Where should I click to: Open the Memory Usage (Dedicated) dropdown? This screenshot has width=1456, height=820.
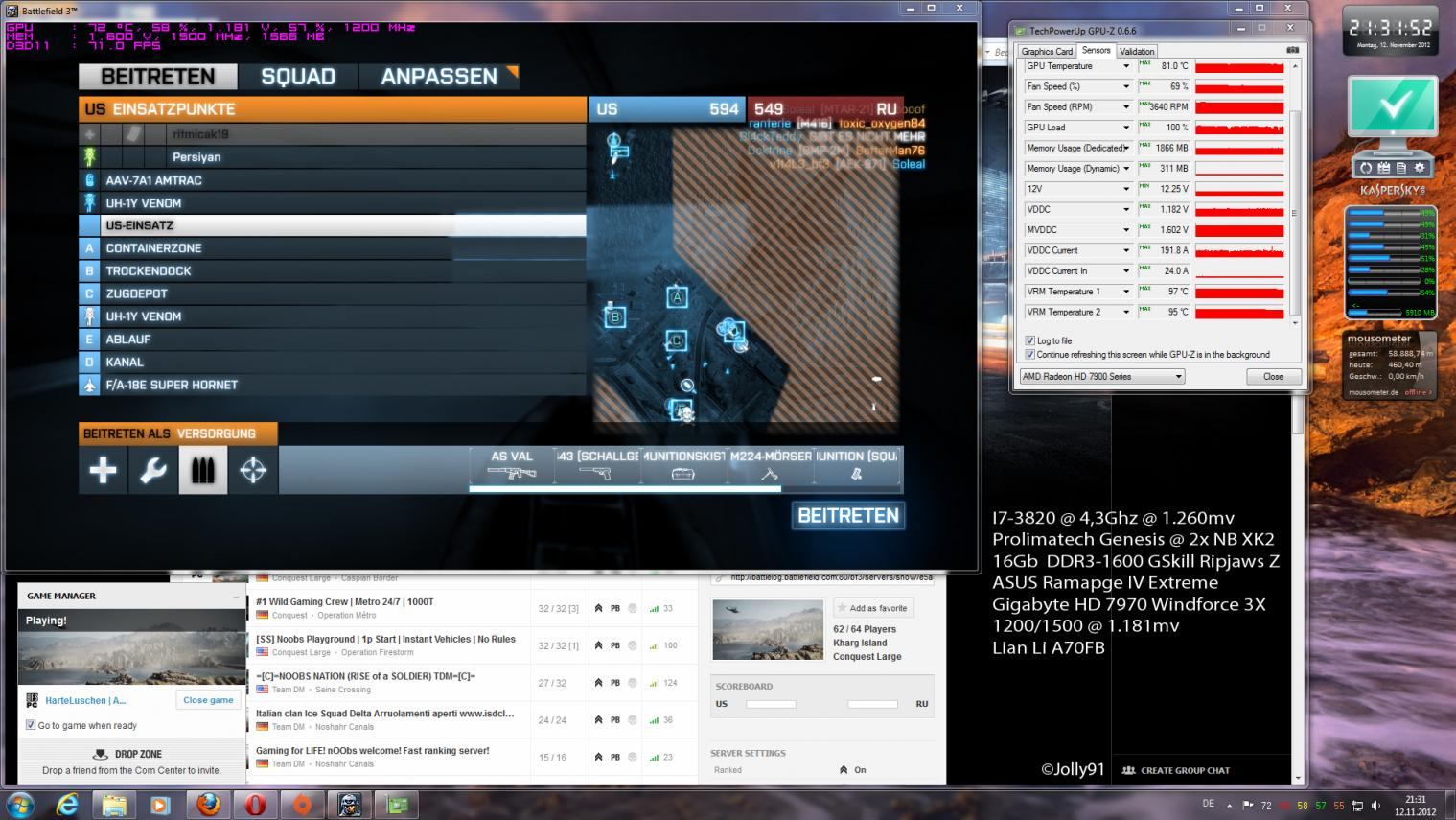1126,148
